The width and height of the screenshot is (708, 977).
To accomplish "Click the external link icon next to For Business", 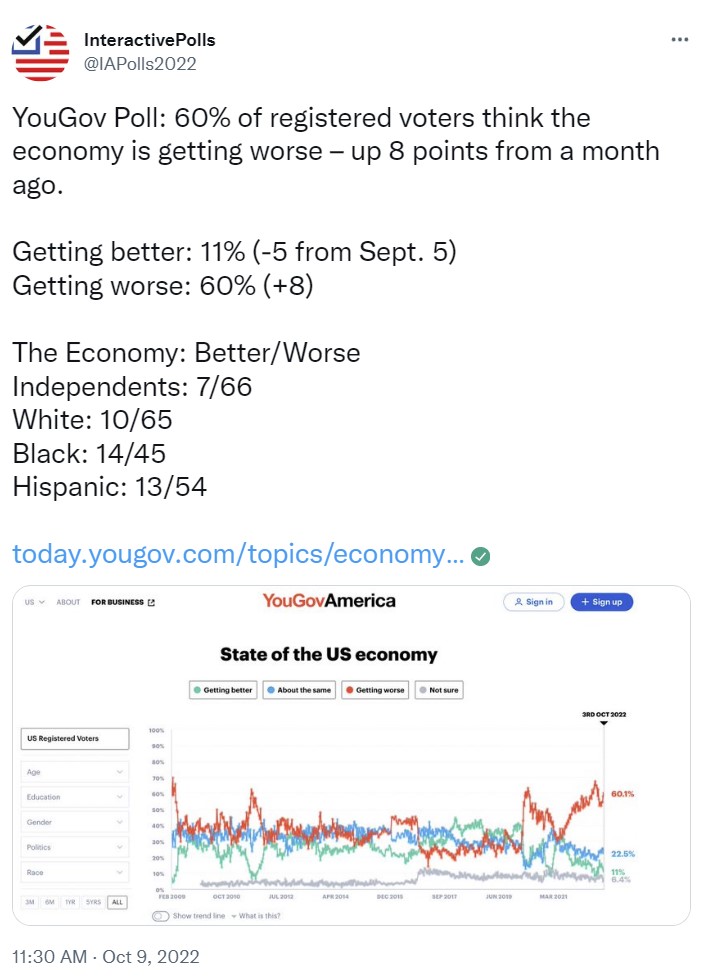I will [151, 603].
